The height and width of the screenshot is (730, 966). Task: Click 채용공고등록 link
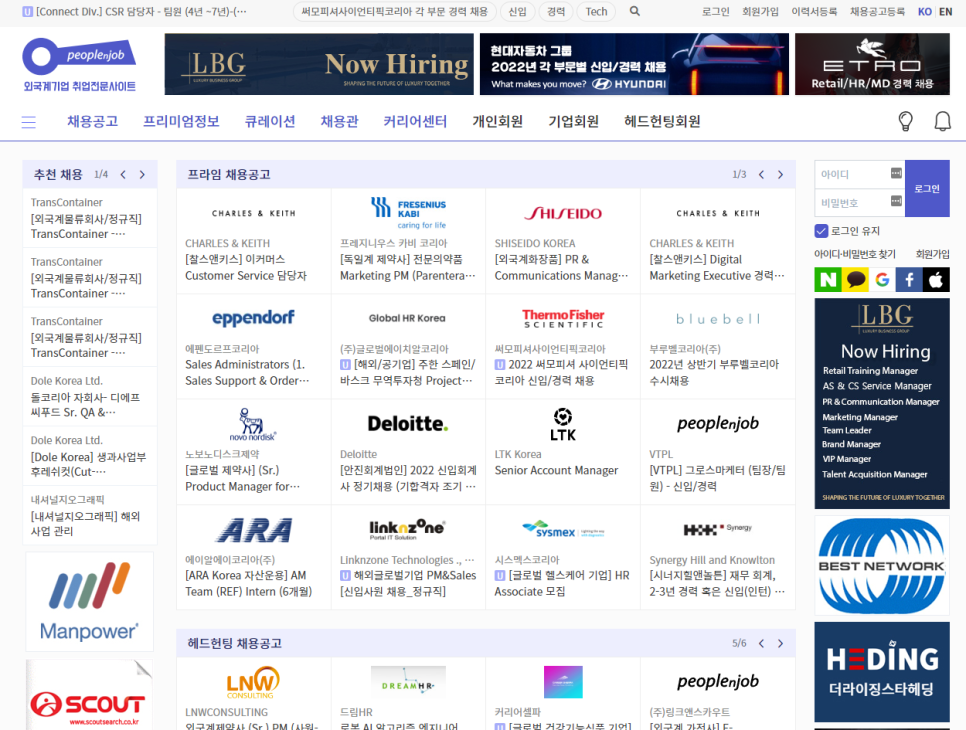click(877, 12)
